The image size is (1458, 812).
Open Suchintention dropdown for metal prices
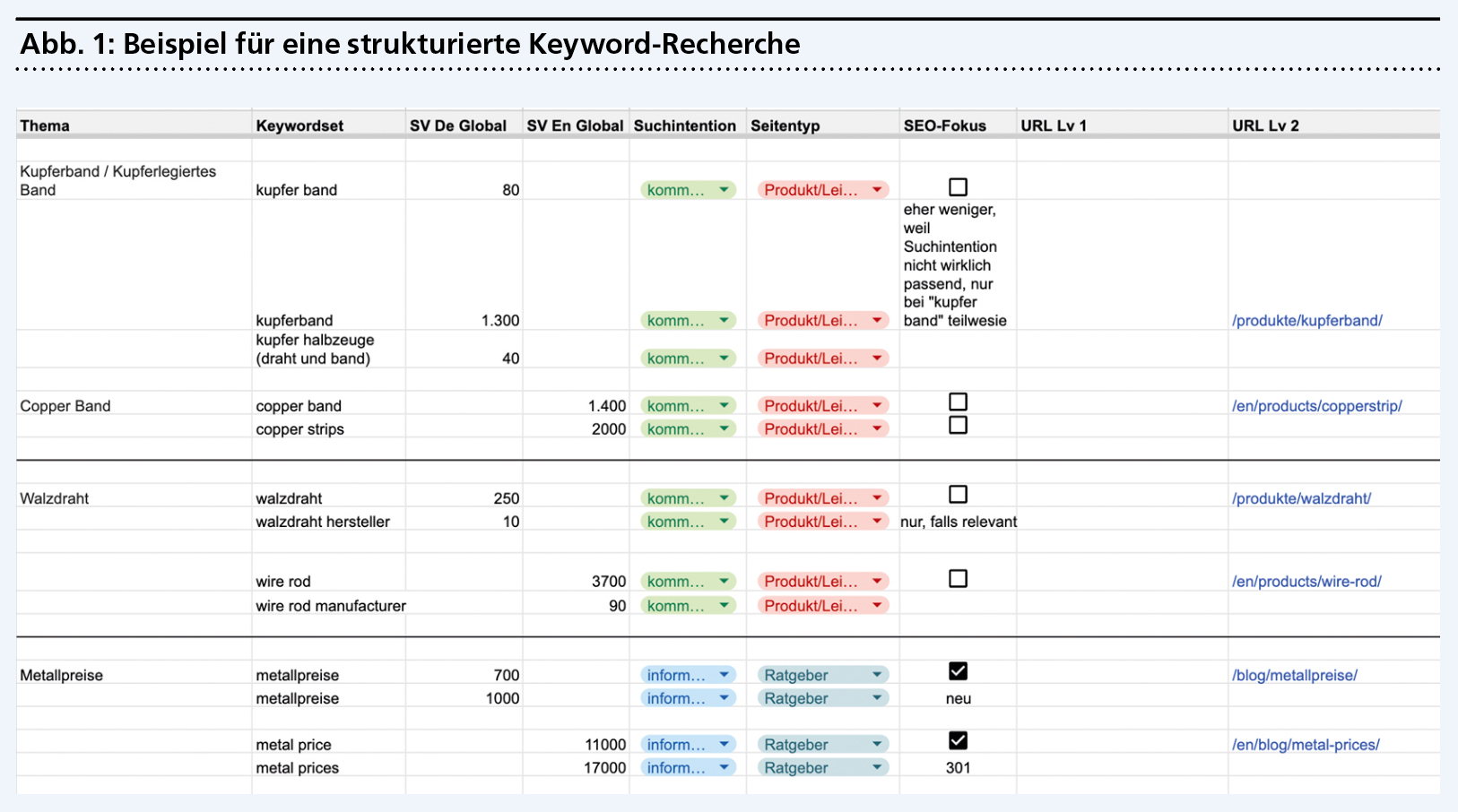[724, 768]
